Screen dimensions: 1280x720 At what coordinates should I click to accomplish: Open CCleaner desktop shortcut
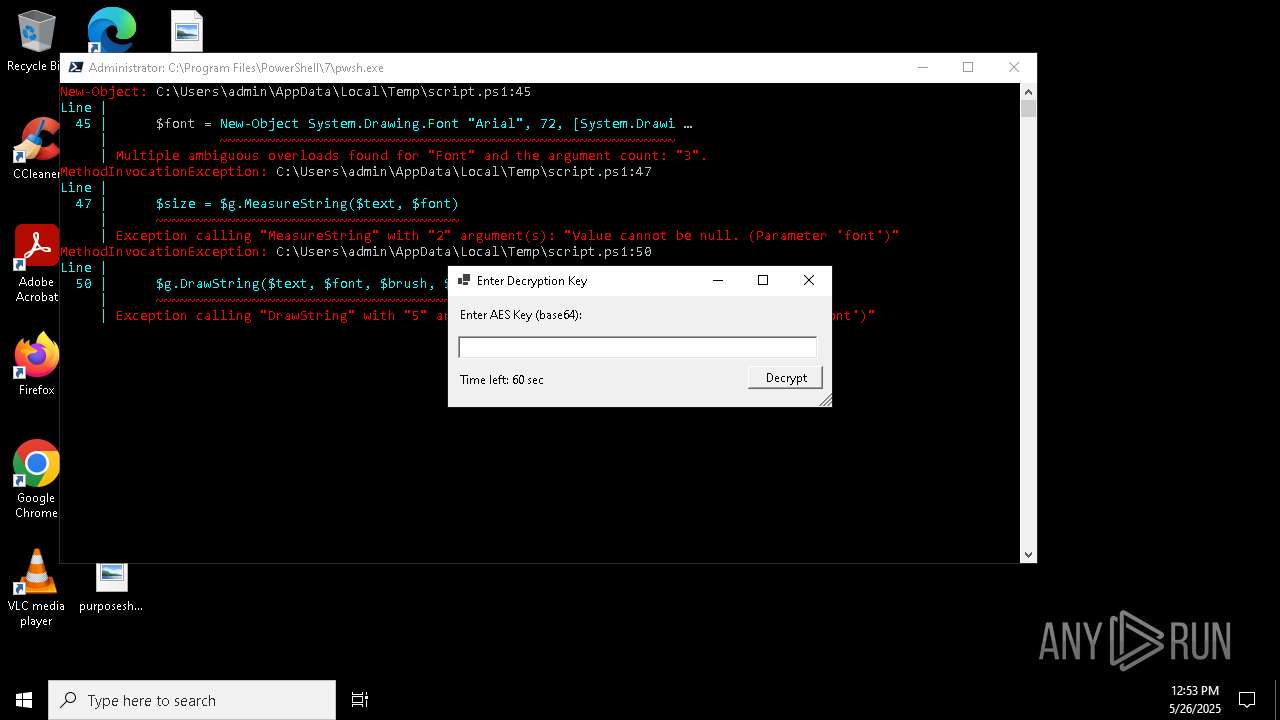36,148
